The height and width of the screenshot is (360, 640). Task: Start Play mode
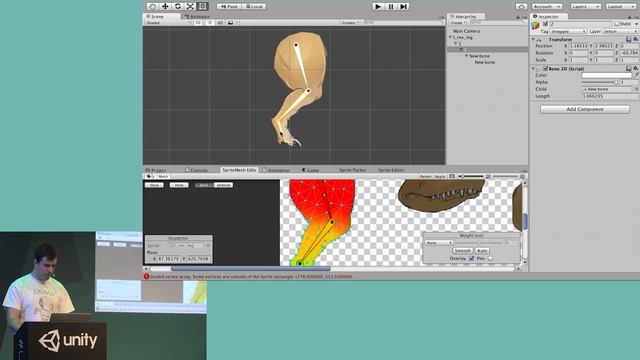point(378,7)
